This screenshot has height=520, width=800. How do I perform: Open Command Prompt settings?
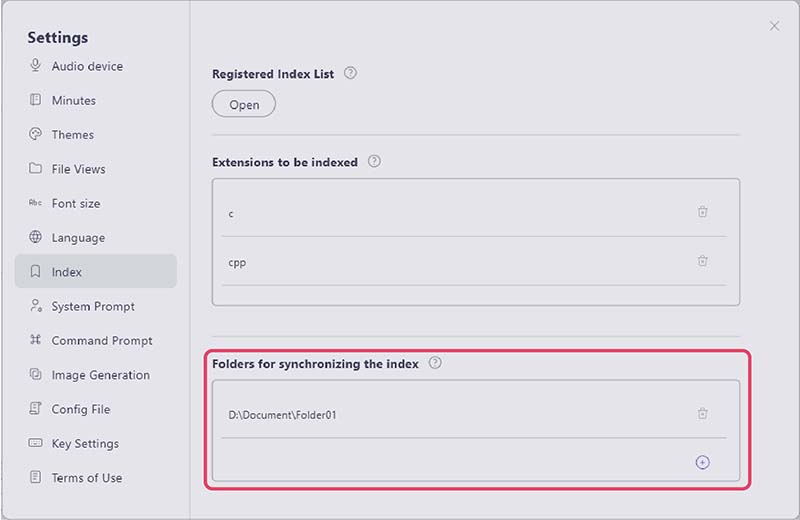pos(102,340)
